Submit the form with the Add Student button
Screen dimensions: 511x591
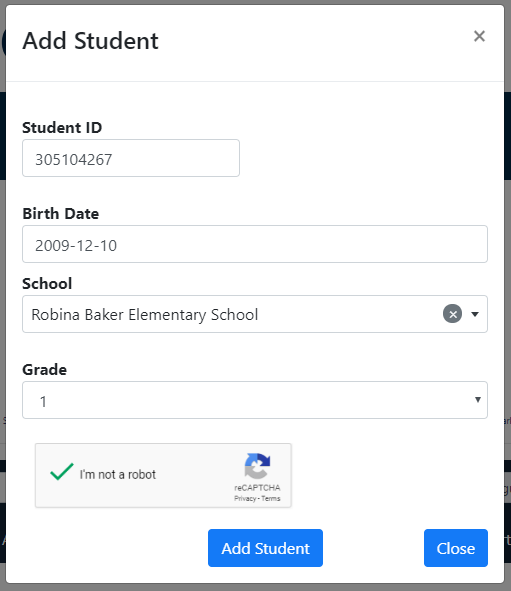[265, 548]
